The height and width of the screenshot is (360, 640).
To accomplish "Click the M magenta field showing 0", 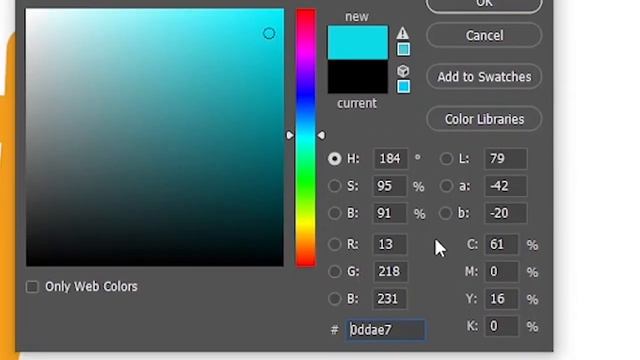I will pyautogui.click(x=502, y=271).
